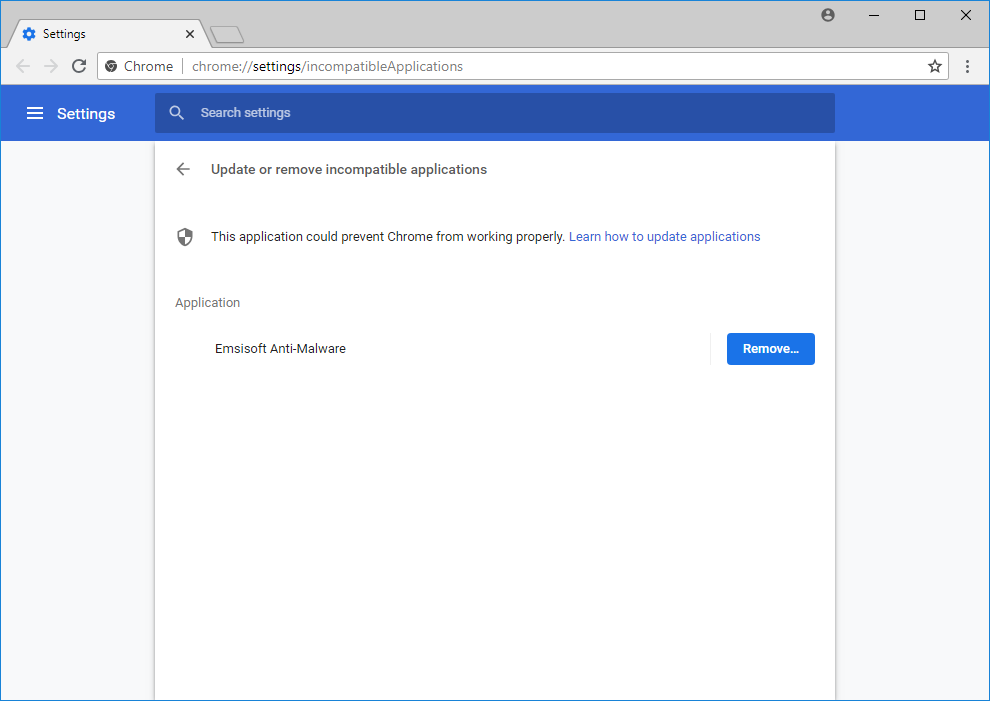Go back using the arrow beside page title

click(183, 169)
